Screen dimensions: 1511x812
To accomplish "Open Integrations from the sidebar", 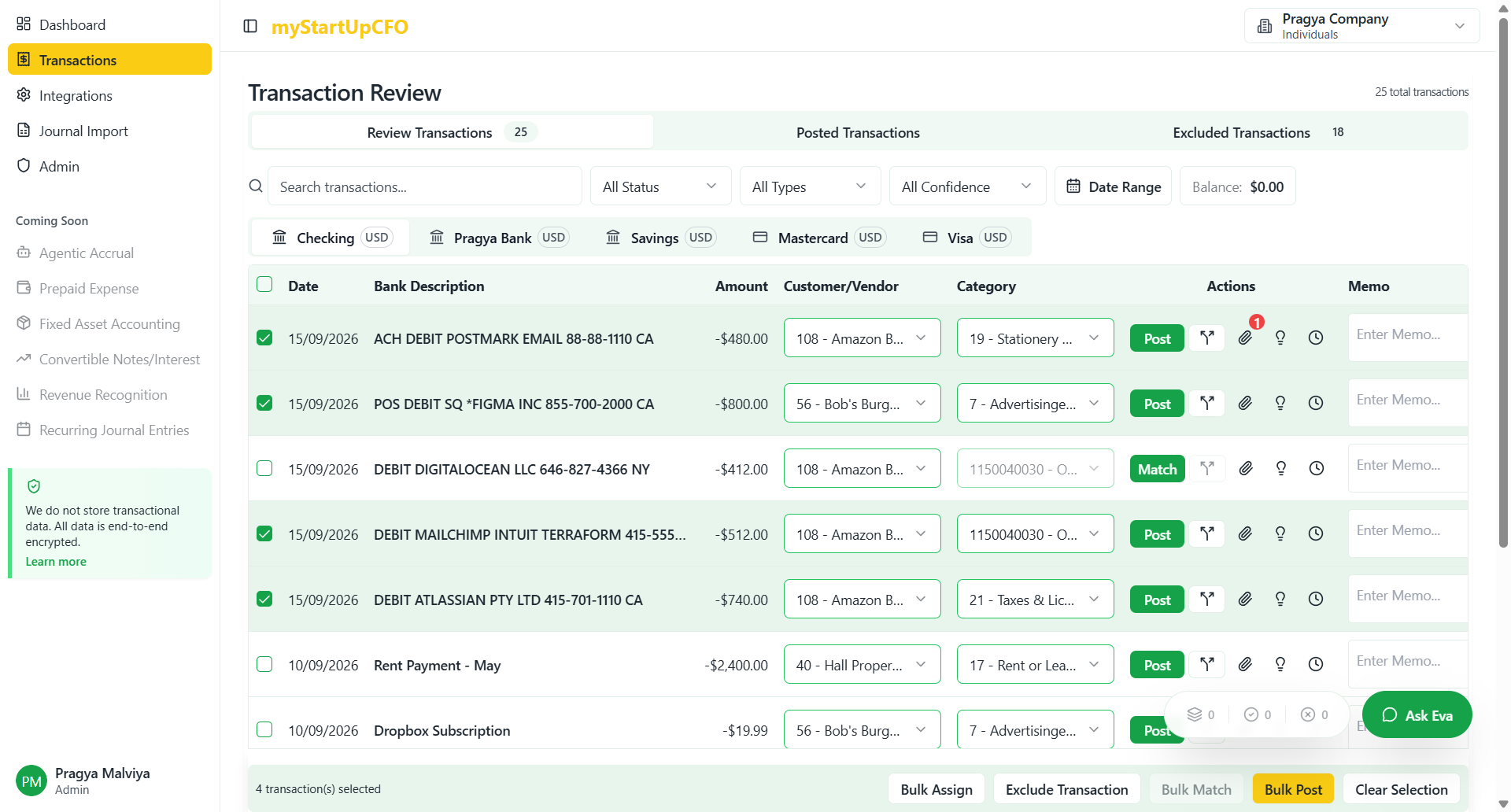I will click(x=76, y=95).
